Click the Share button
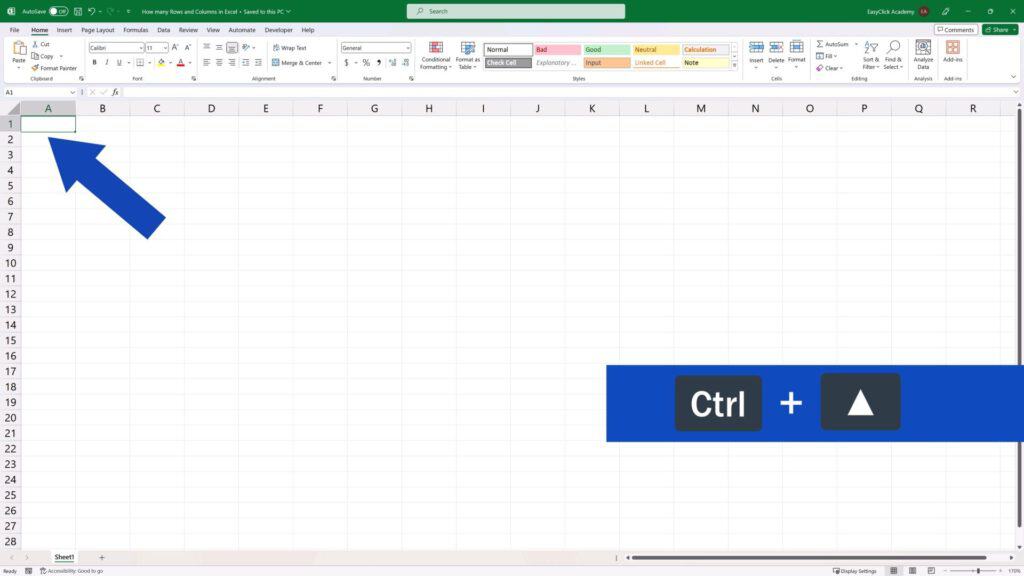1024x576 pixels. click(x=1000, y=30)
